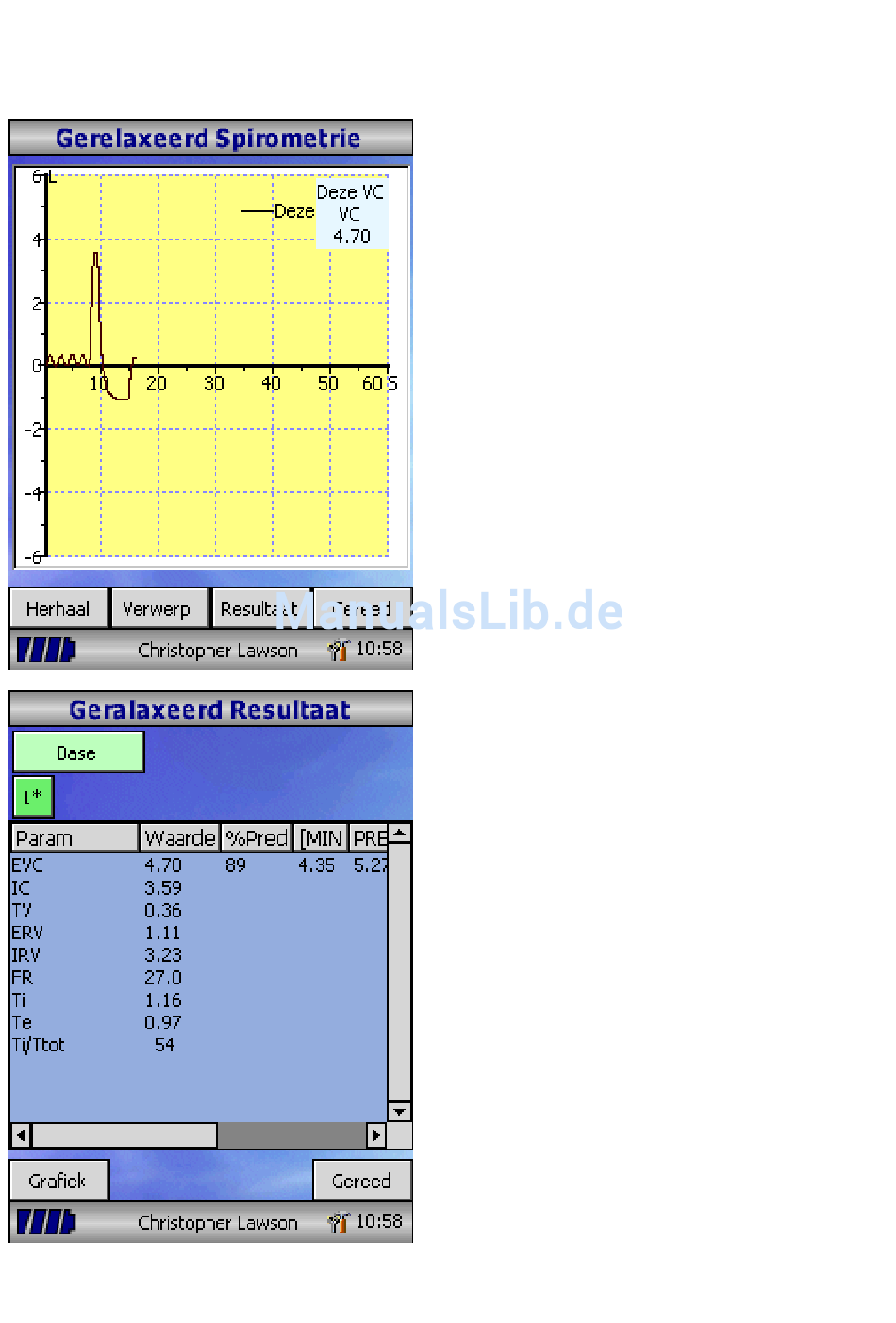The image size is (896, 1323).
Task: Click battery icon on Geralaxeerd Resultaat screen
Action: tap(45, 1222)
